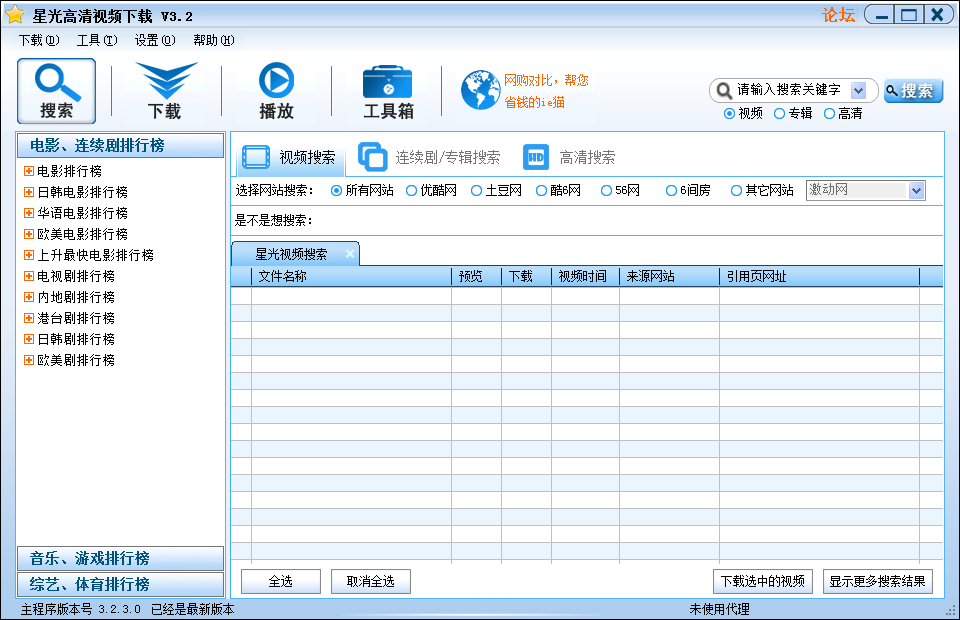The image size is (960, 620).
Task: Click the film icon on 视频搜索 tab
Action: (257, 156)
